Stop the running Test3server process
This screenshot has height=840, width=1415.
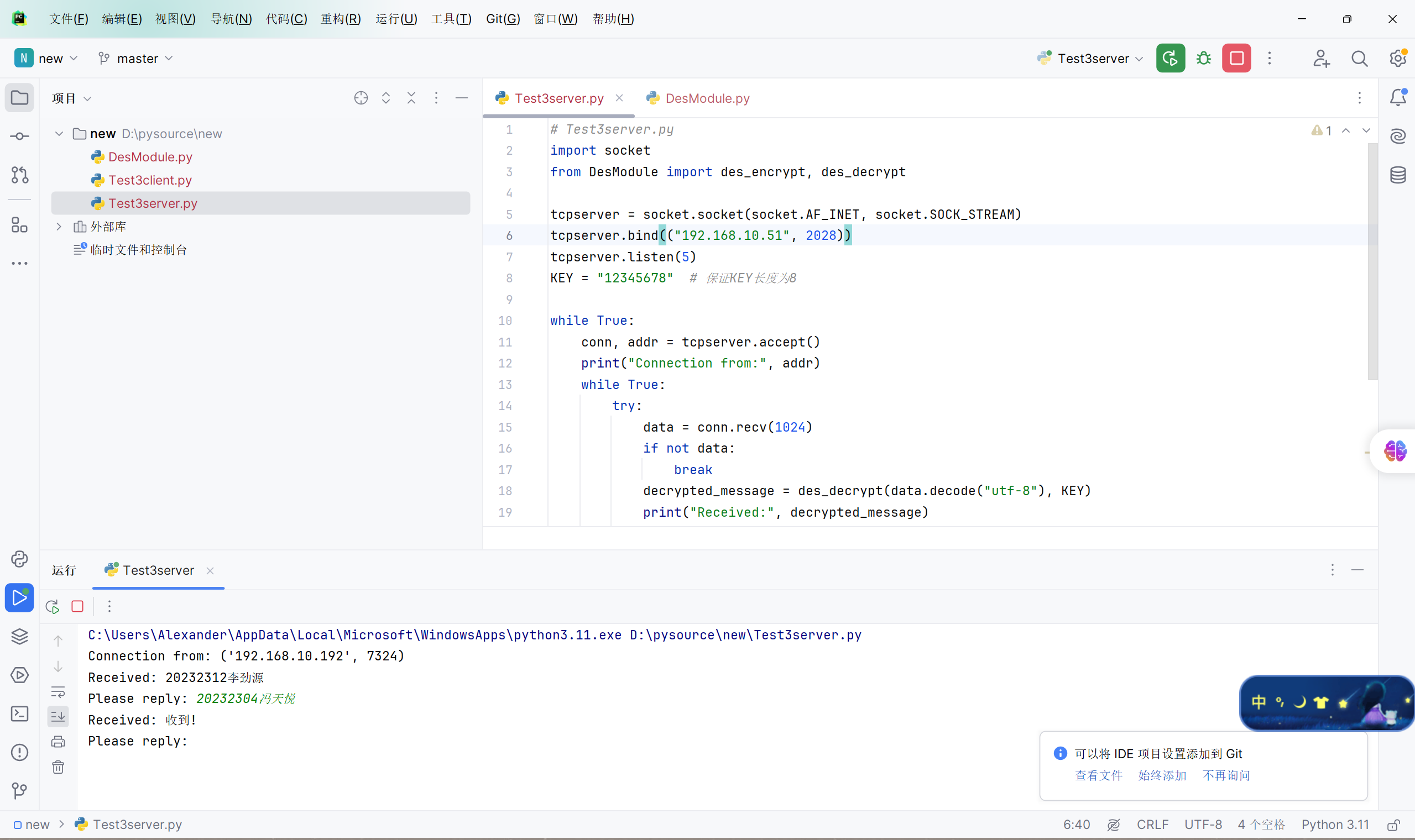[x=1236, y=58]
